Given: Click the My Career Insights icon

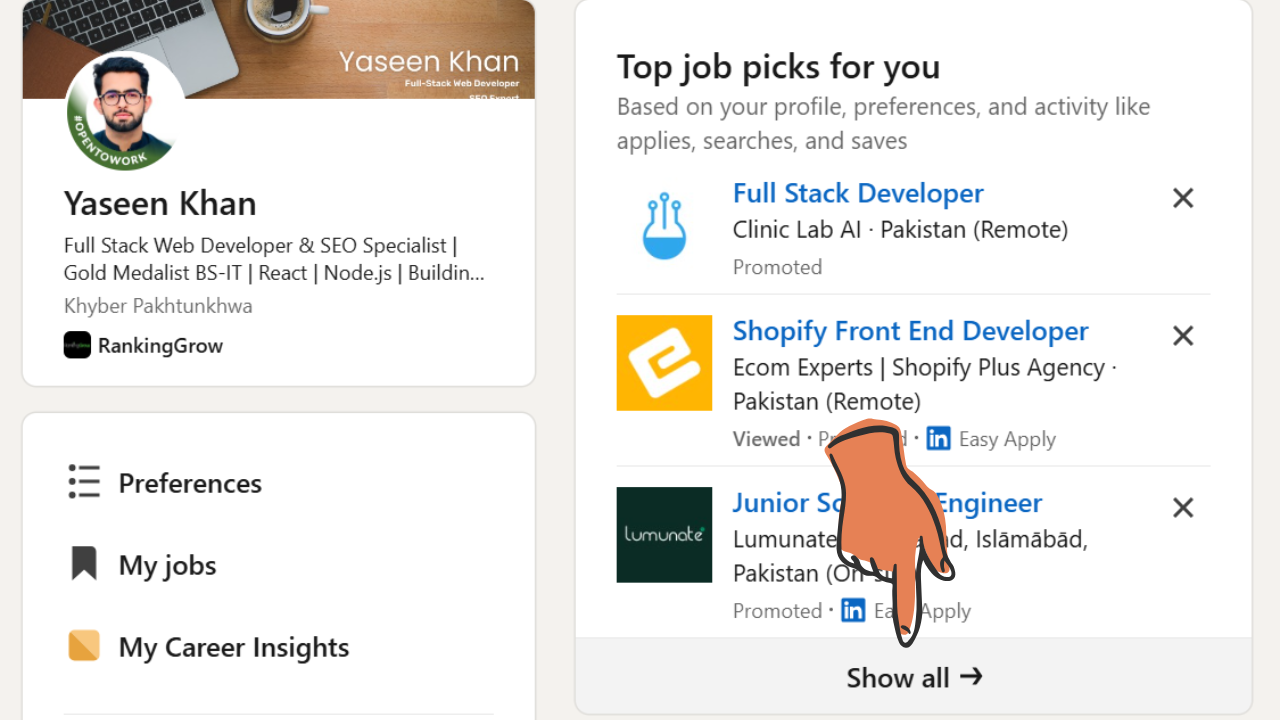Looking at the screenshot, I should pos(84,646).
